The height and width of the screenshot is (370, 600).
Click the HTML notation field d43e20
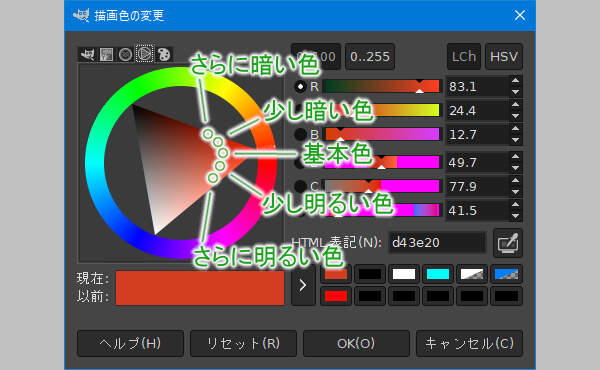point(437,243)
